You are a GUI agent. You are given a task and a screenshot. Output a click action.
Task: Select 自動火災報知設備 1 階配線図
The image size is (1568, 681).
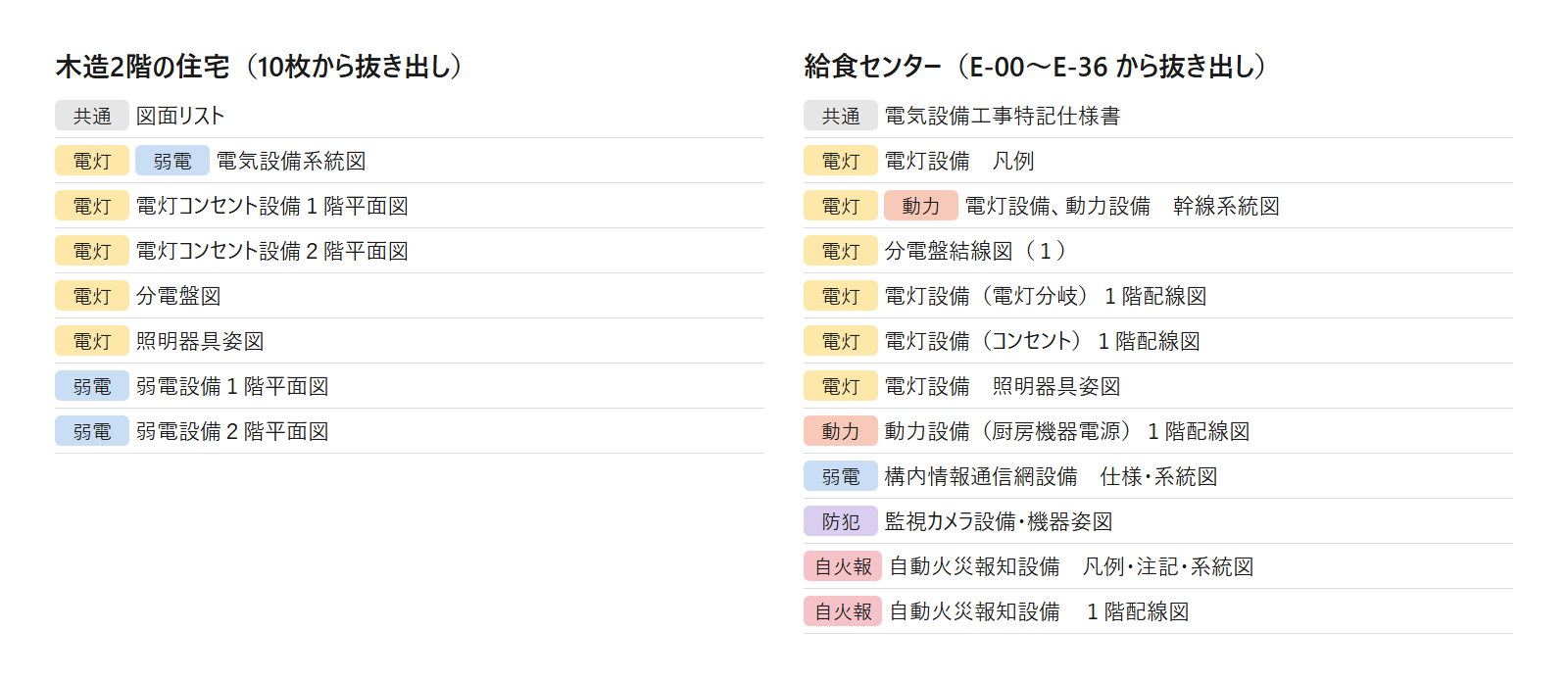(1039, 611)
